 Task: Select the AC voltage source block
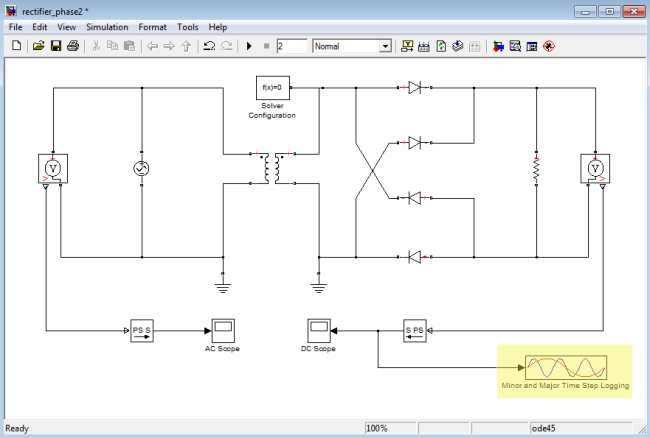(140, 170)
